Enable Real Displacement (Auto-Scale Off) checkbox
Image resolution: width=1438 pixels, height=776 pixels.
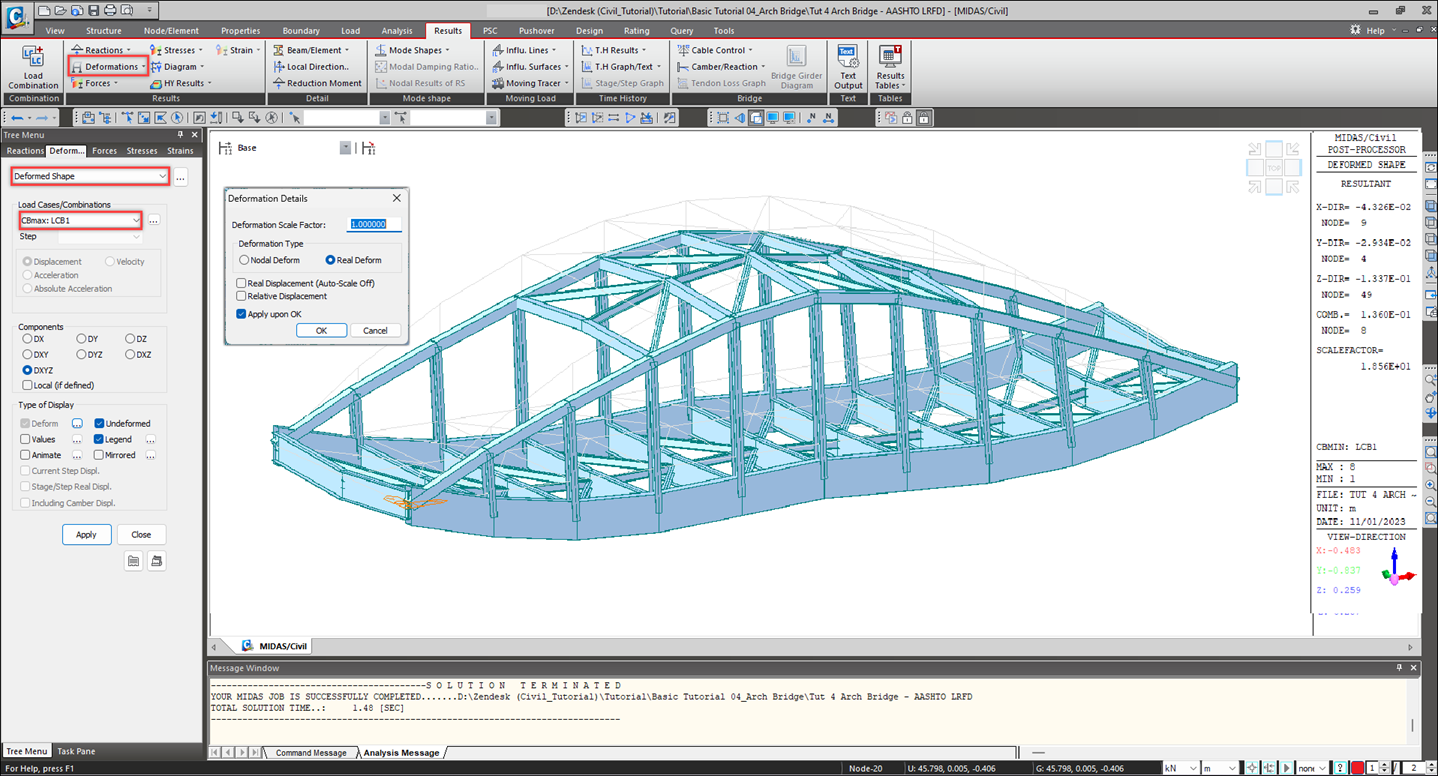point(241,283)
